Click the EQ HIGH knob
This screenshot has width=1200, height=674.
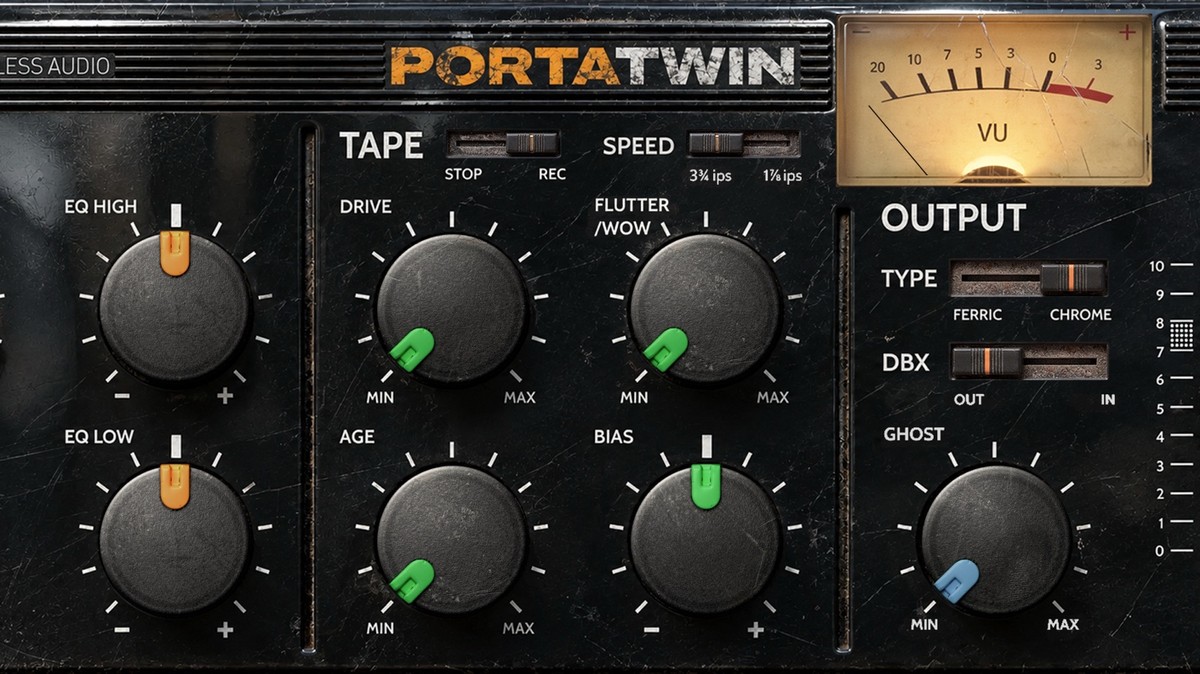coord(174,306)
